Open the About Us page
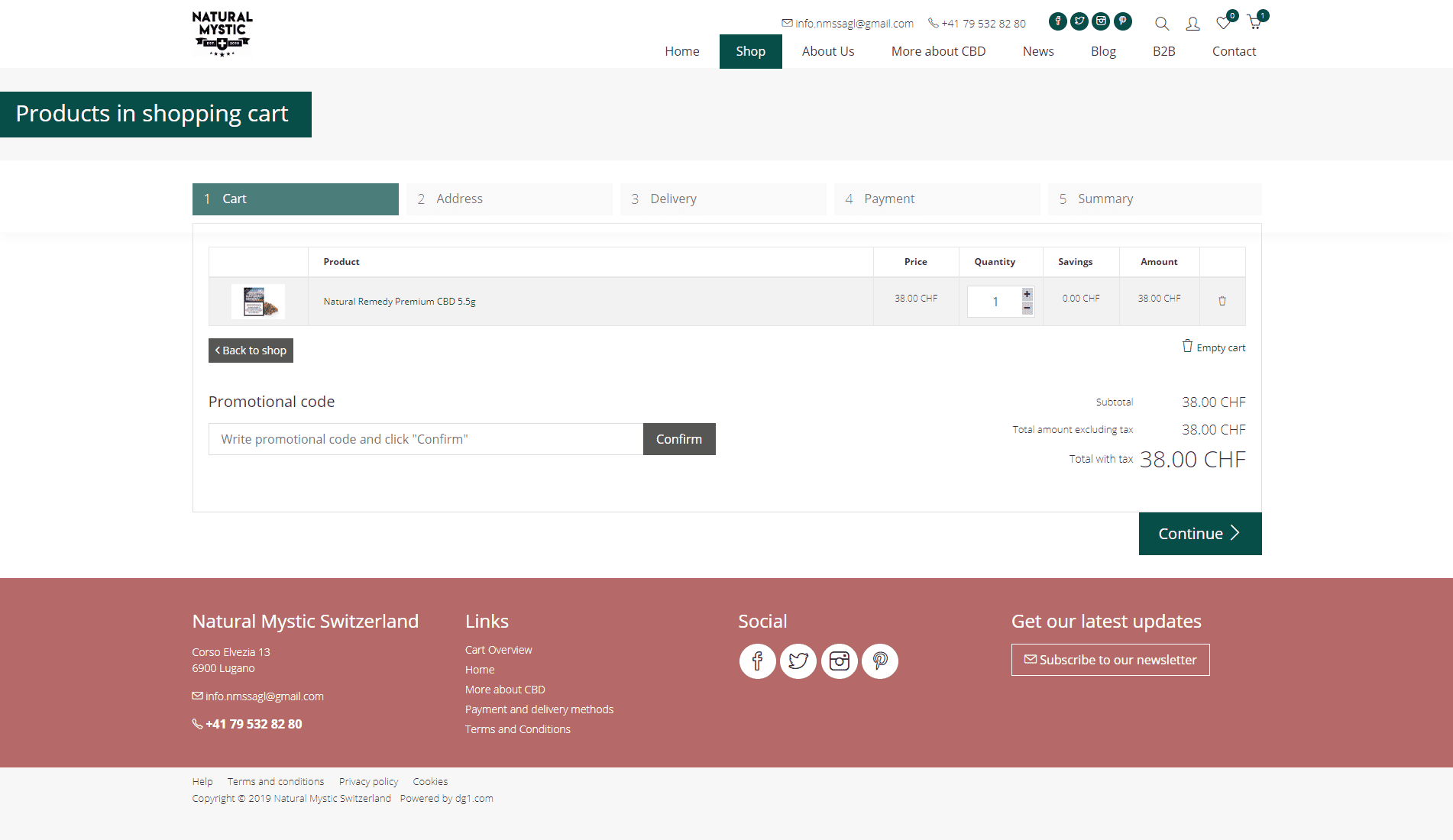Screen dimensions: 1453x840 click(828, 51)
